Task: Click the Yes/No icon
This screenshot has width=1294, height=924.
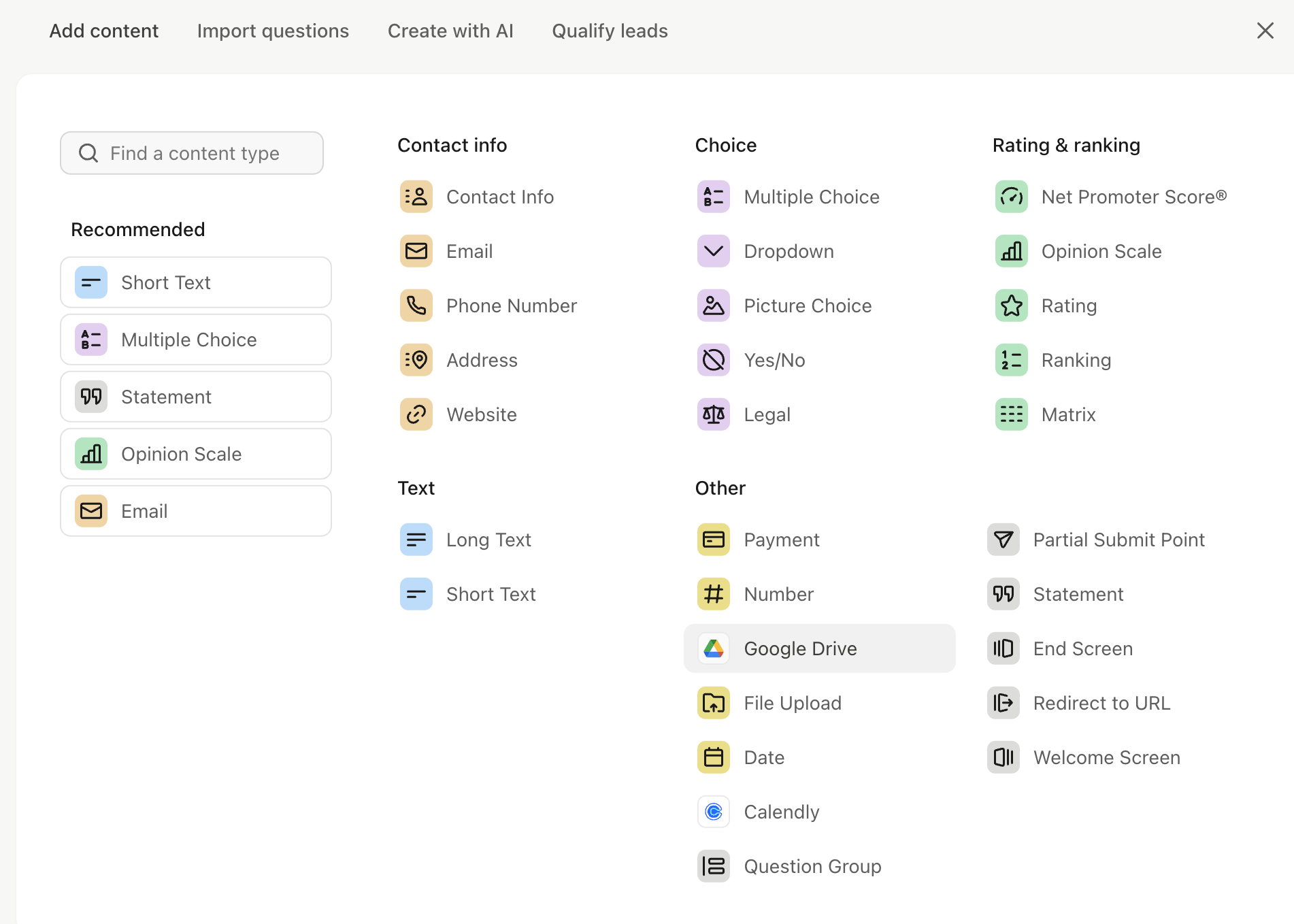Action: tap(714, 360)
